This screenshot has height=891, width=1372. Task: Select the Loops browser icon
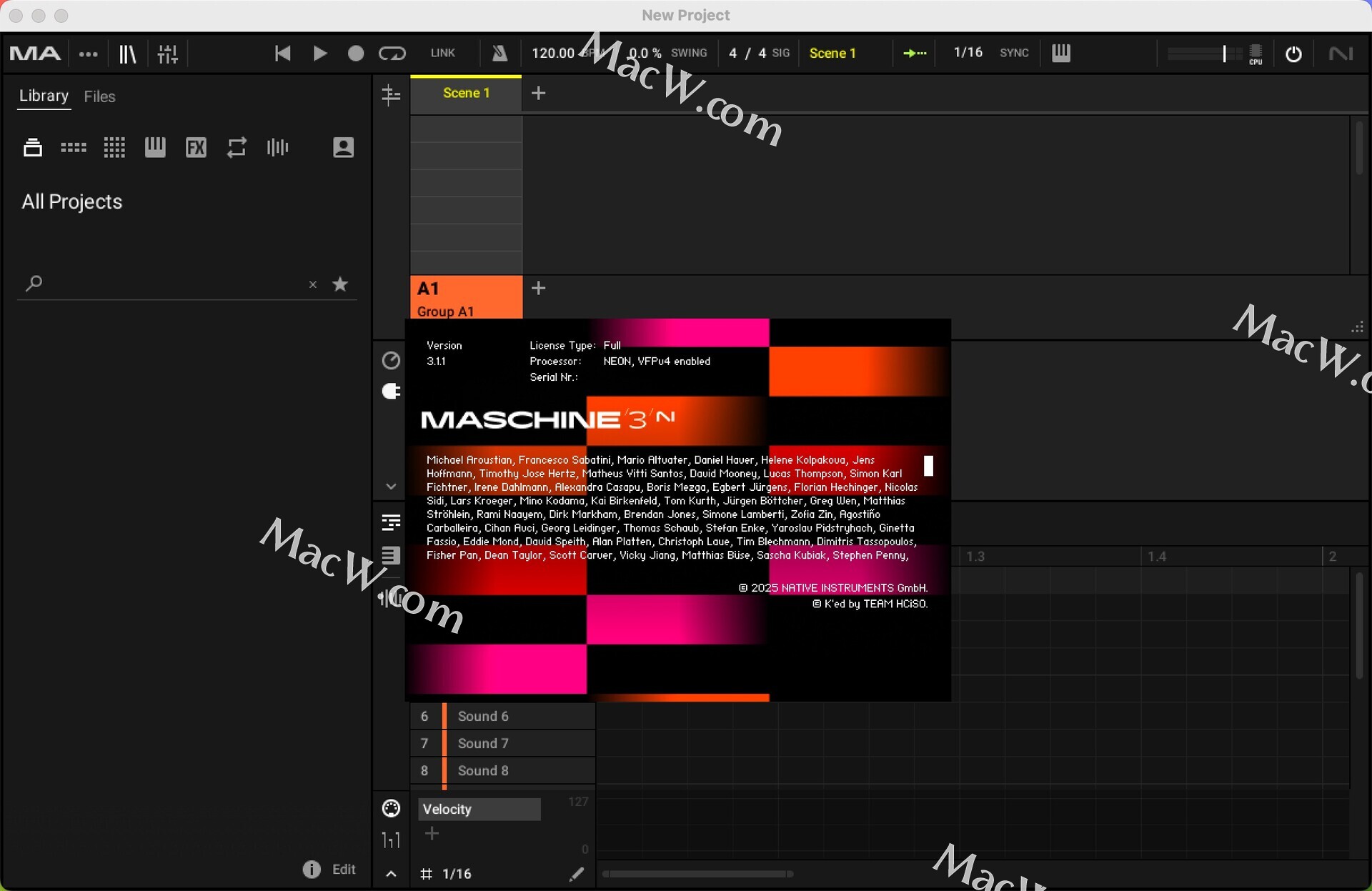237,147
